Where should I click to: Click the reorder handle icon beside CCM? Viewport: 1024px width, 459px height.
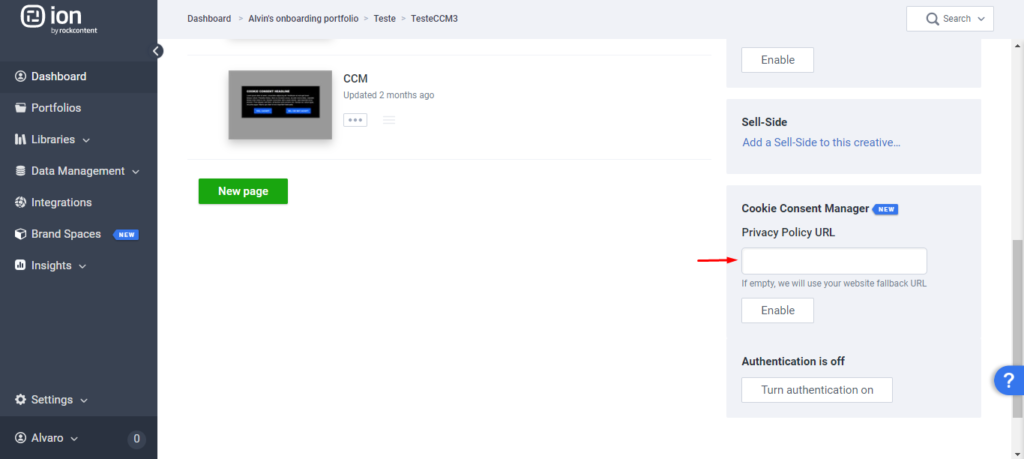pos(389,120)
